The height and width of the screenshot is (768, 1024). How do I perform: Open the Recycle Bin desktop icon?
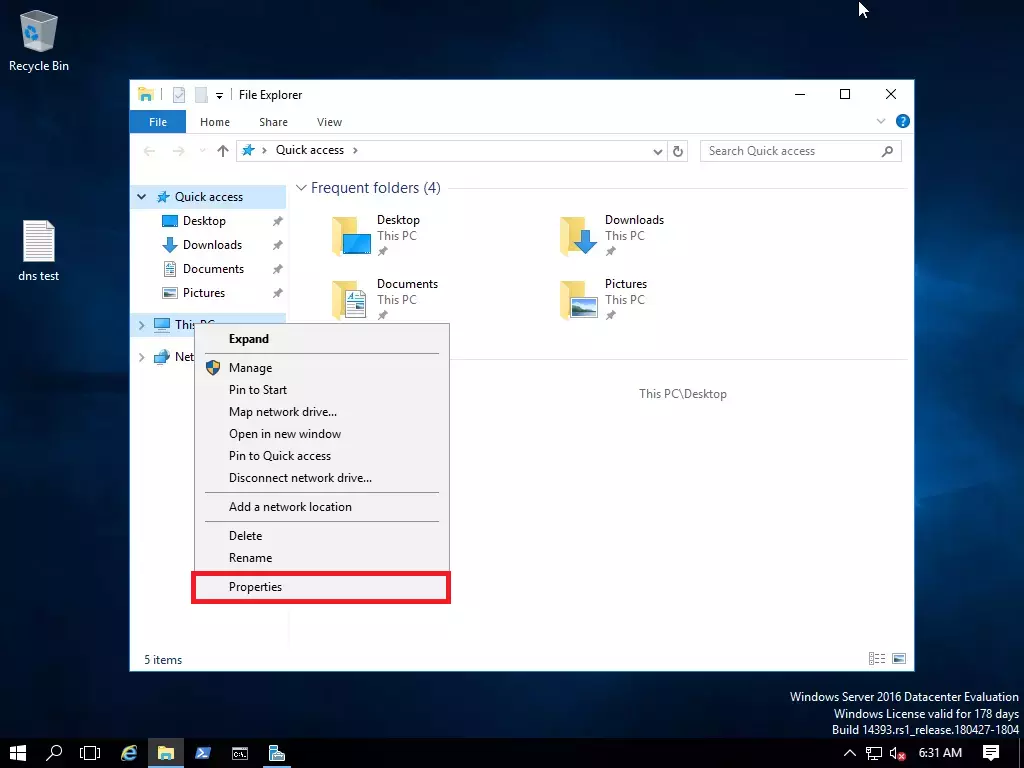pyautogui.click(x=39, y=40)
